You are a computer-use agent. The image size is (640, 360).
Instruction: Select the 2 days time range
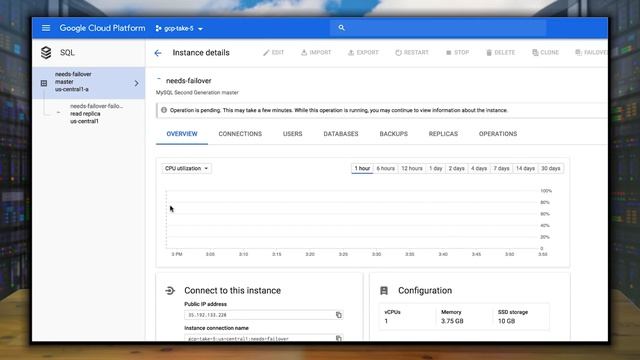point(456,169)
